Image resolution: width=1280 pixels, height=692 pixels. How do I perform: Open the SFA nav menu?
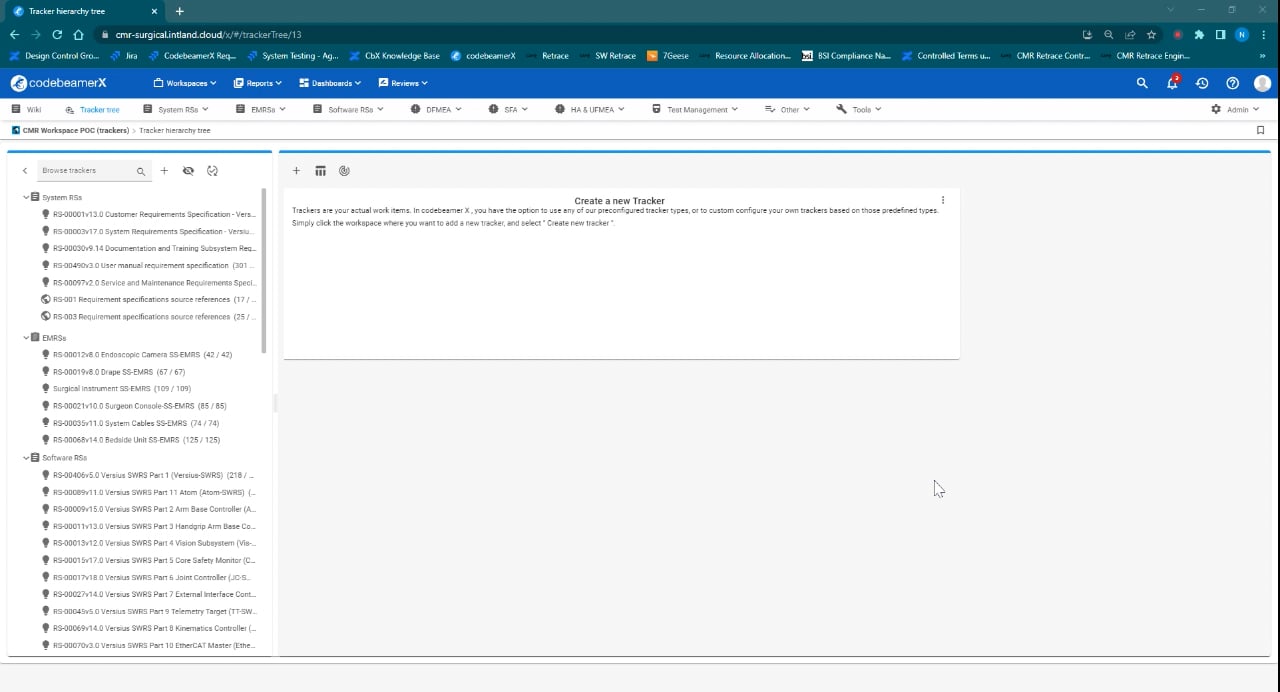point(508,109)
